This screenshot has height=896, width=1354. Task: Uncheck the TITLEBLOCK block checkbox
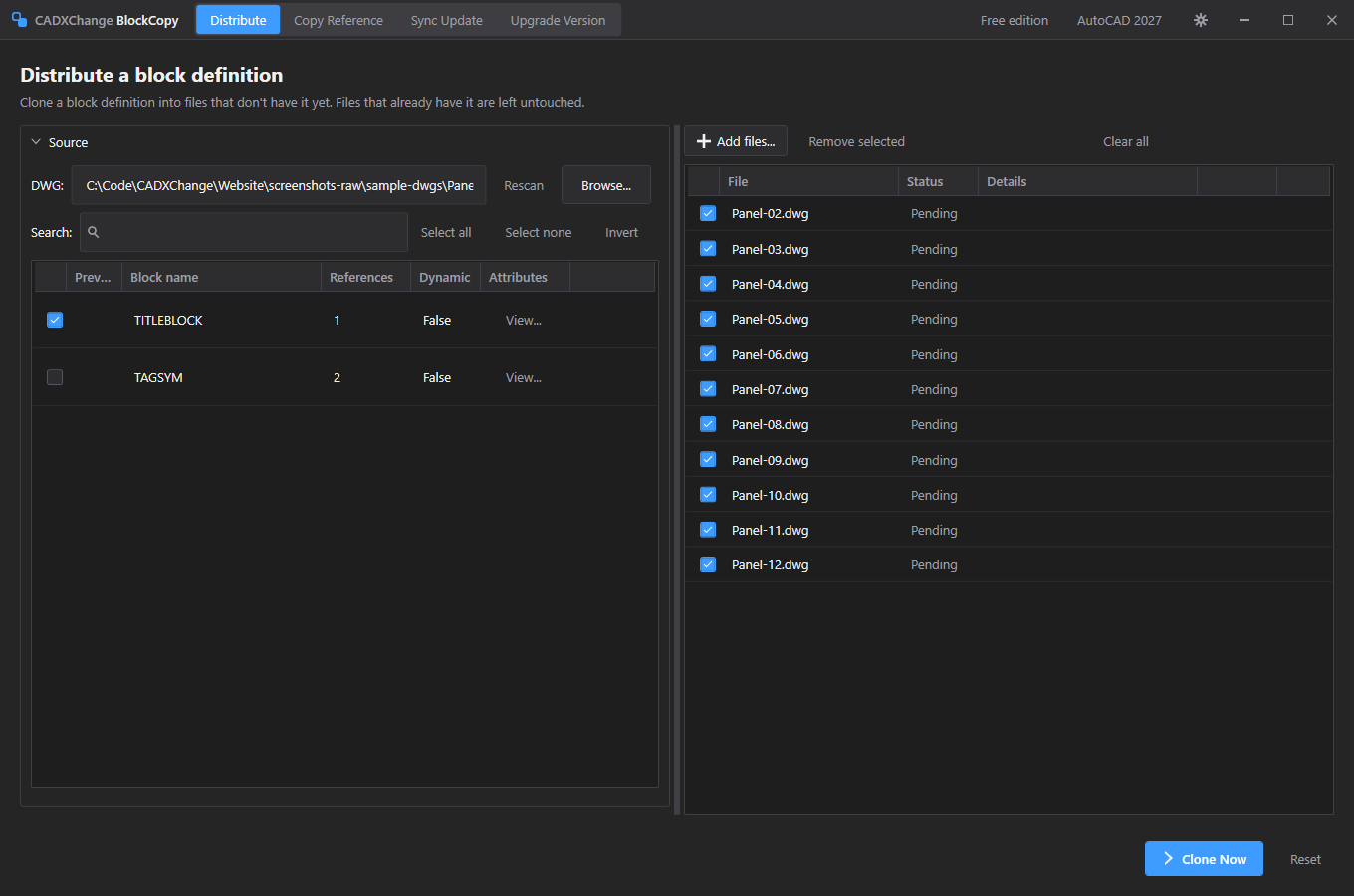pyautogui.click(x=55, y=320)
